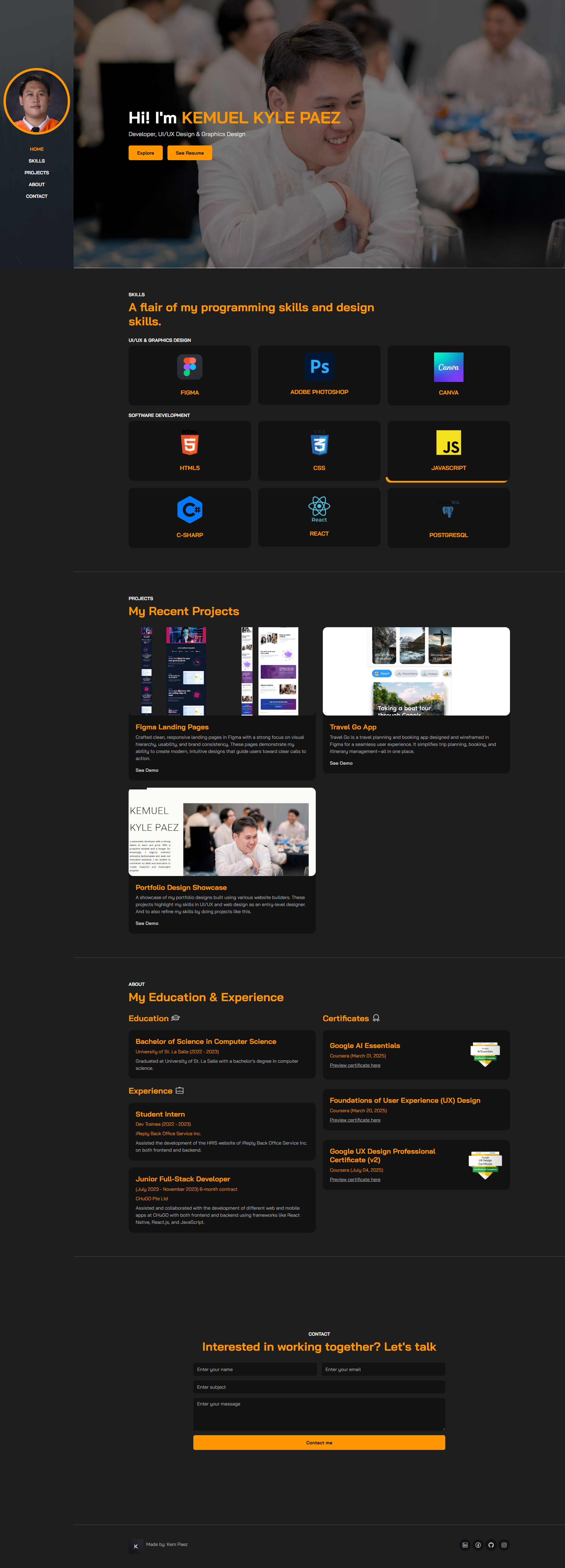This screenshot has height=1568, width=565.
Task: Open the Travel Go App project thumbnail
Action: 416,671
